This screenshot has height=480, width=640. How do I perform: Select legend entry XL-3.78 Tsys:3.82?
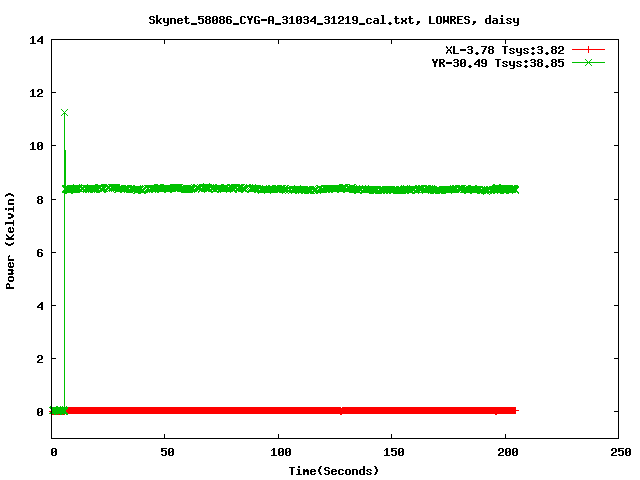[504, 50]
